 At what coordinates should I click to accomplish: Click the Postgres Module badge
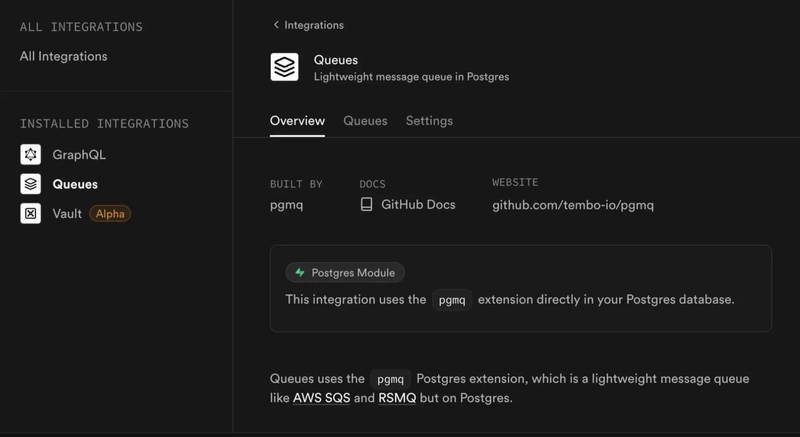[x=345, y=273]
